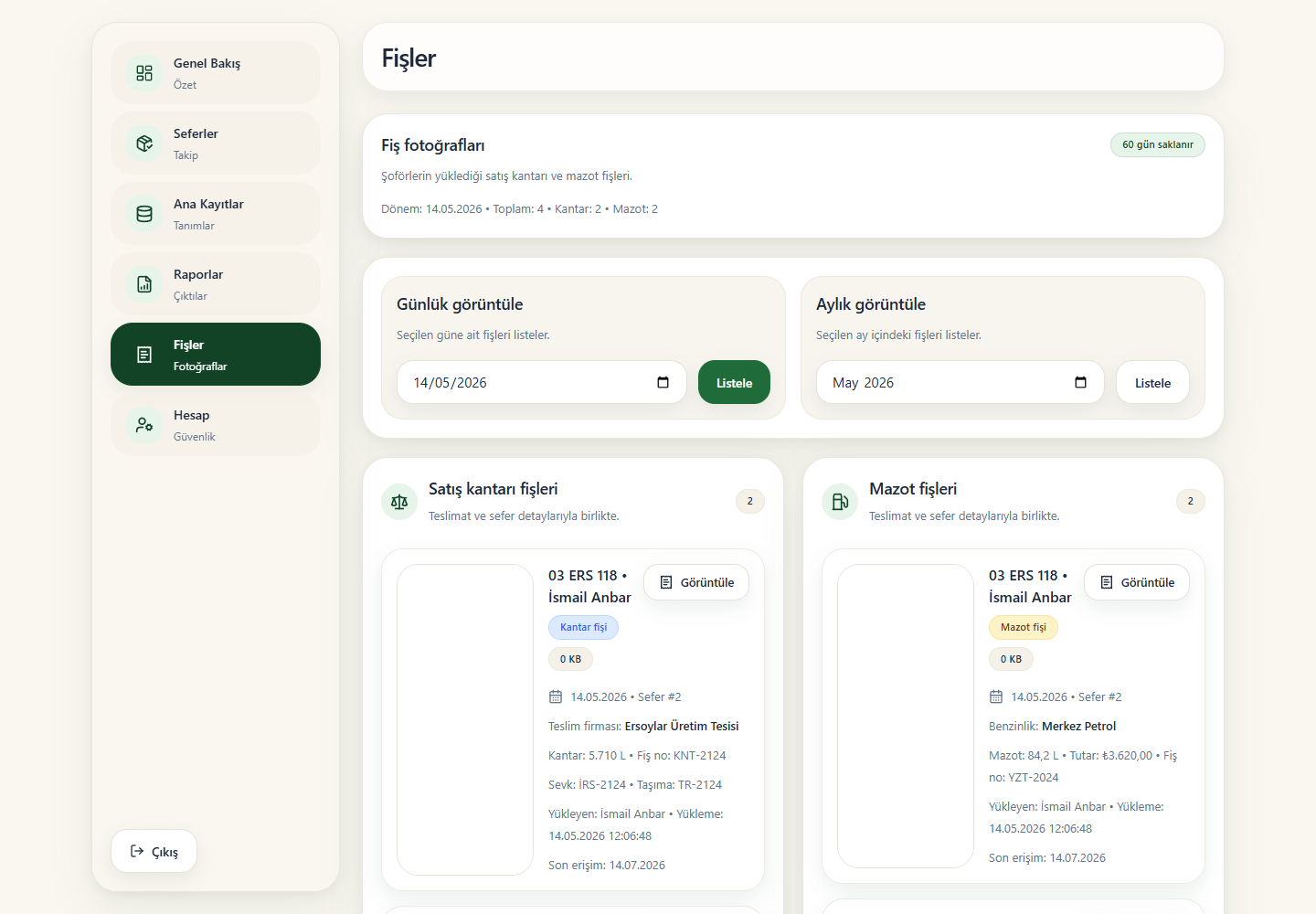Click the Fiş fotoğrafları heading

coord(433,145)
